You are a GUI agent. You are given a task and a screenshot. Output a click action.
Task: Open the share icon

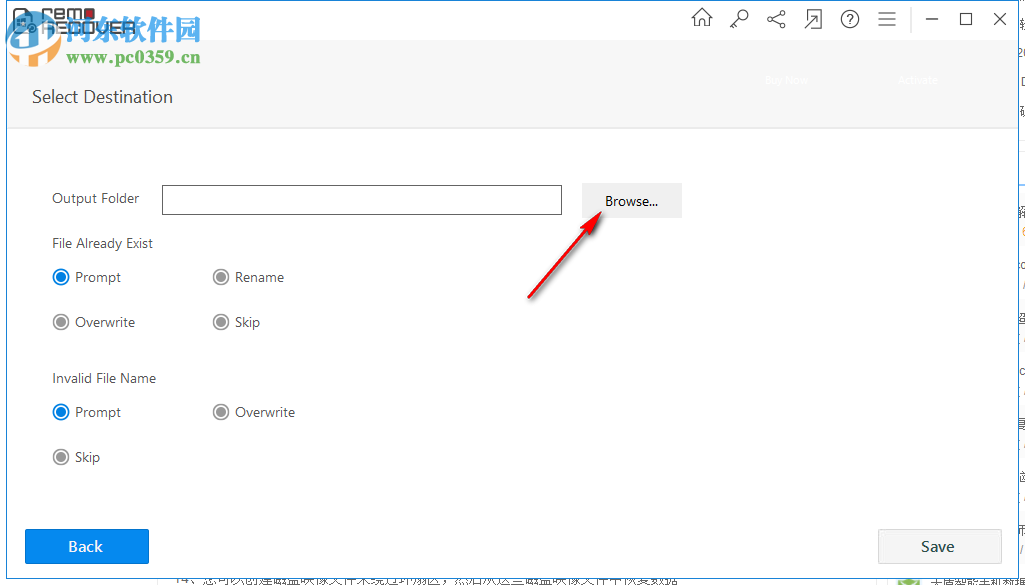(776, 19)
